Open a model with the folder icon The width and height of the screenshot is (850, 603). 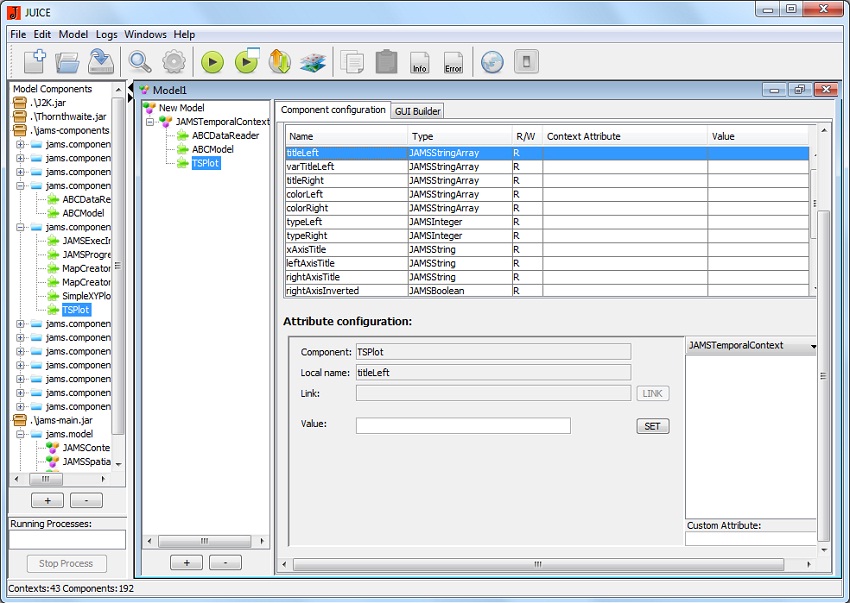67,62
